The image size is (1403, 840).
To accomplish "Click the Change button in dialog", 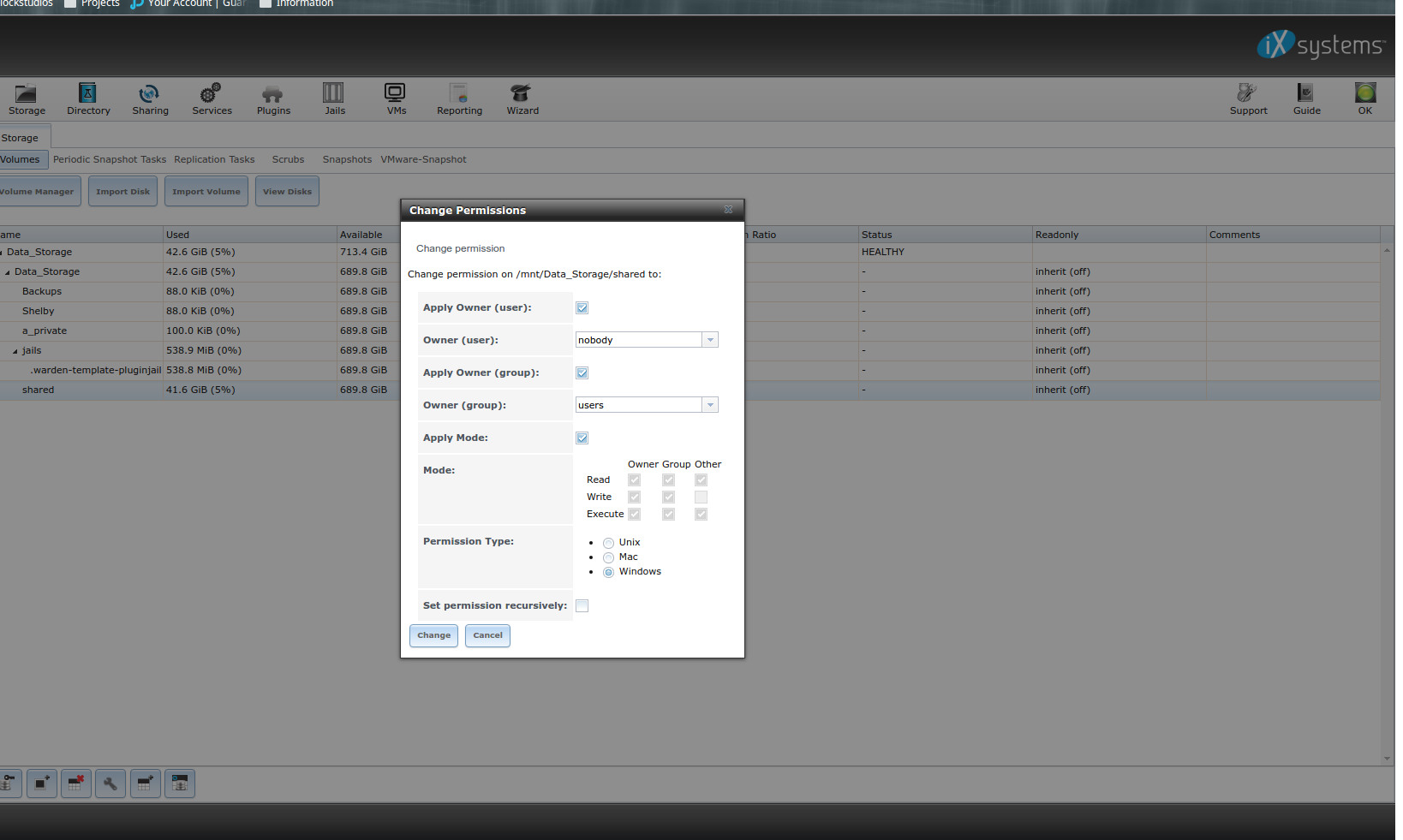I will pos(433,635).
